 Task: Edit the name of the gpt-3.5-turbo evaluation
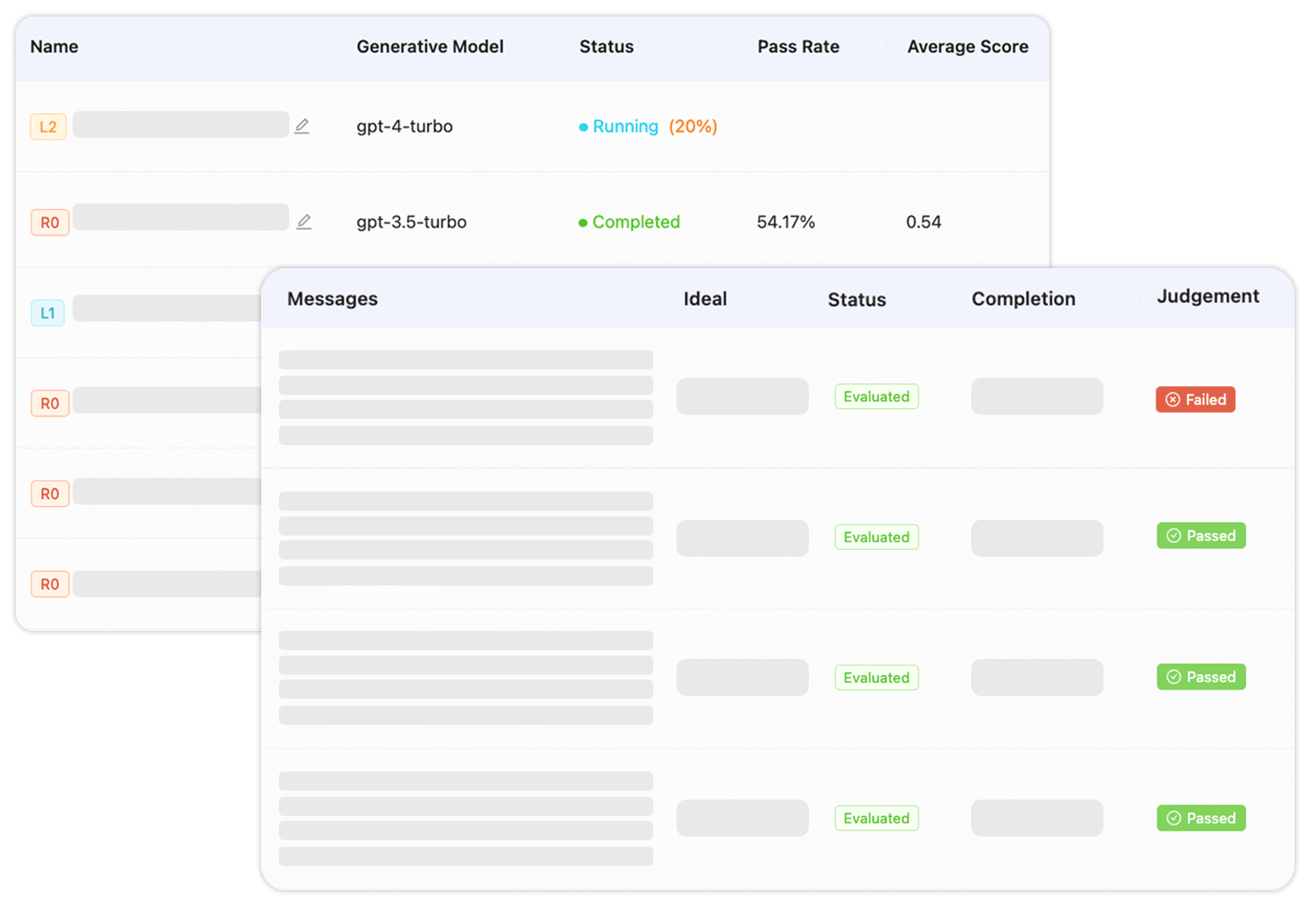tap(304, 221)
